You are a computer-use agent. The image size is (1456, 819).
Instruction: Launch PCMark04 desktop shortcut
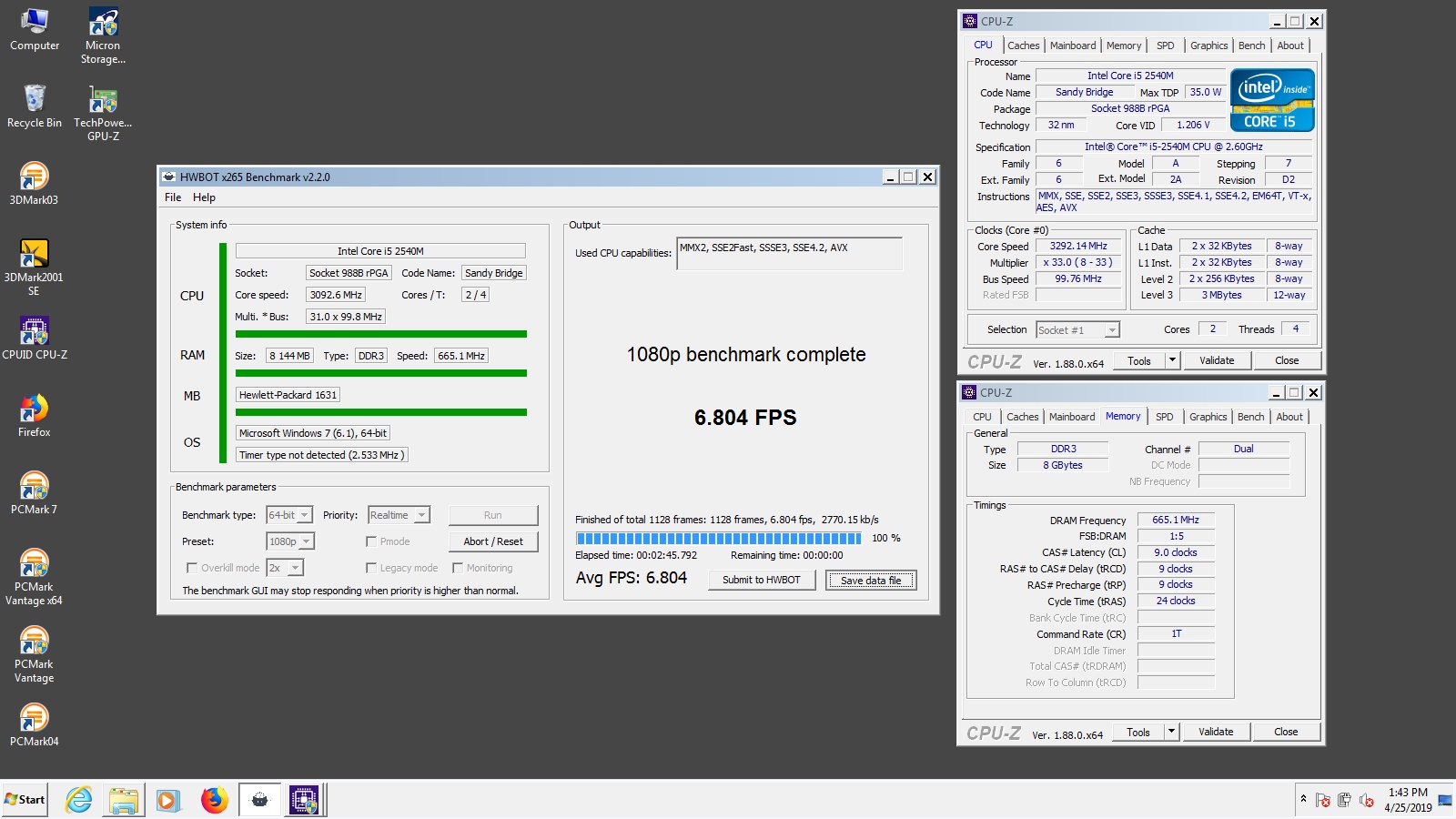[x=34, y=725]
